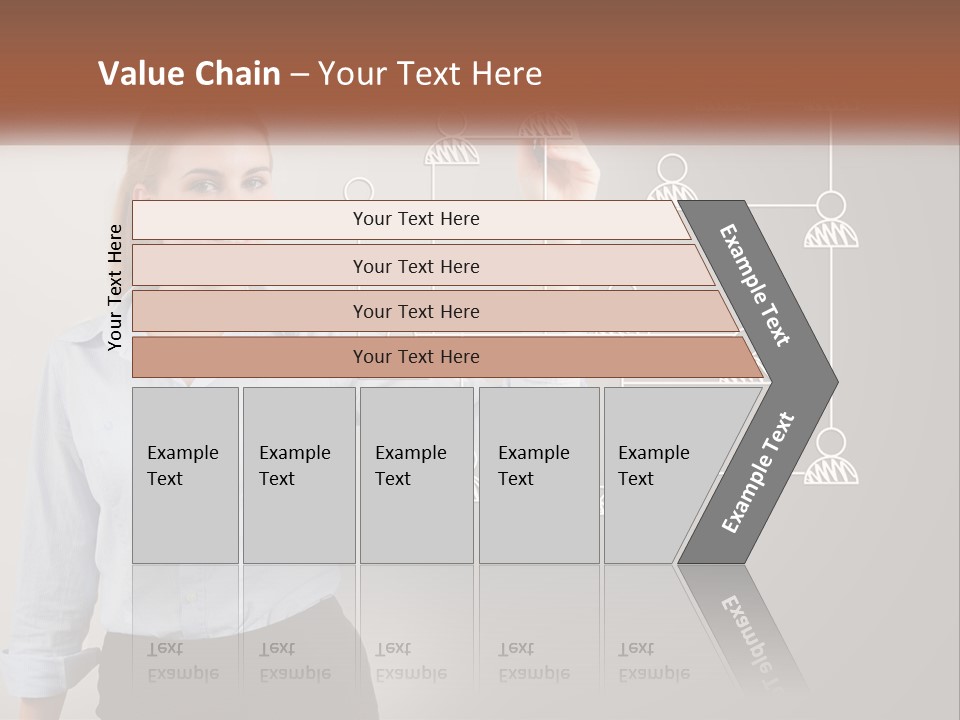This screenshot has width=960, height=720.
Task: Select the topmost "Your Text Here" bar
Action: coord(415,219)
